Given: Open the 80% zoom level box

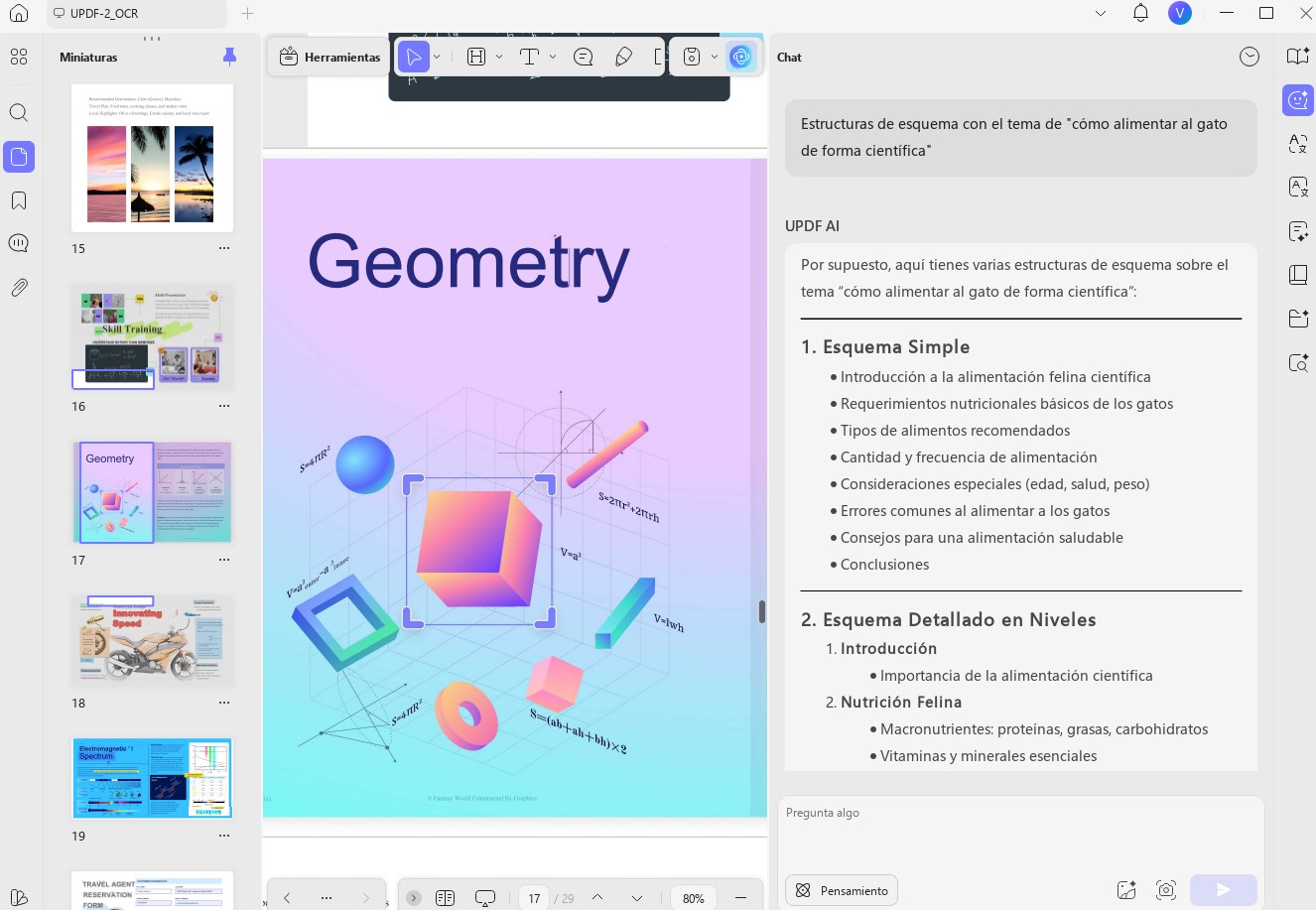Looking at the screenshot, I should (694, 898).
